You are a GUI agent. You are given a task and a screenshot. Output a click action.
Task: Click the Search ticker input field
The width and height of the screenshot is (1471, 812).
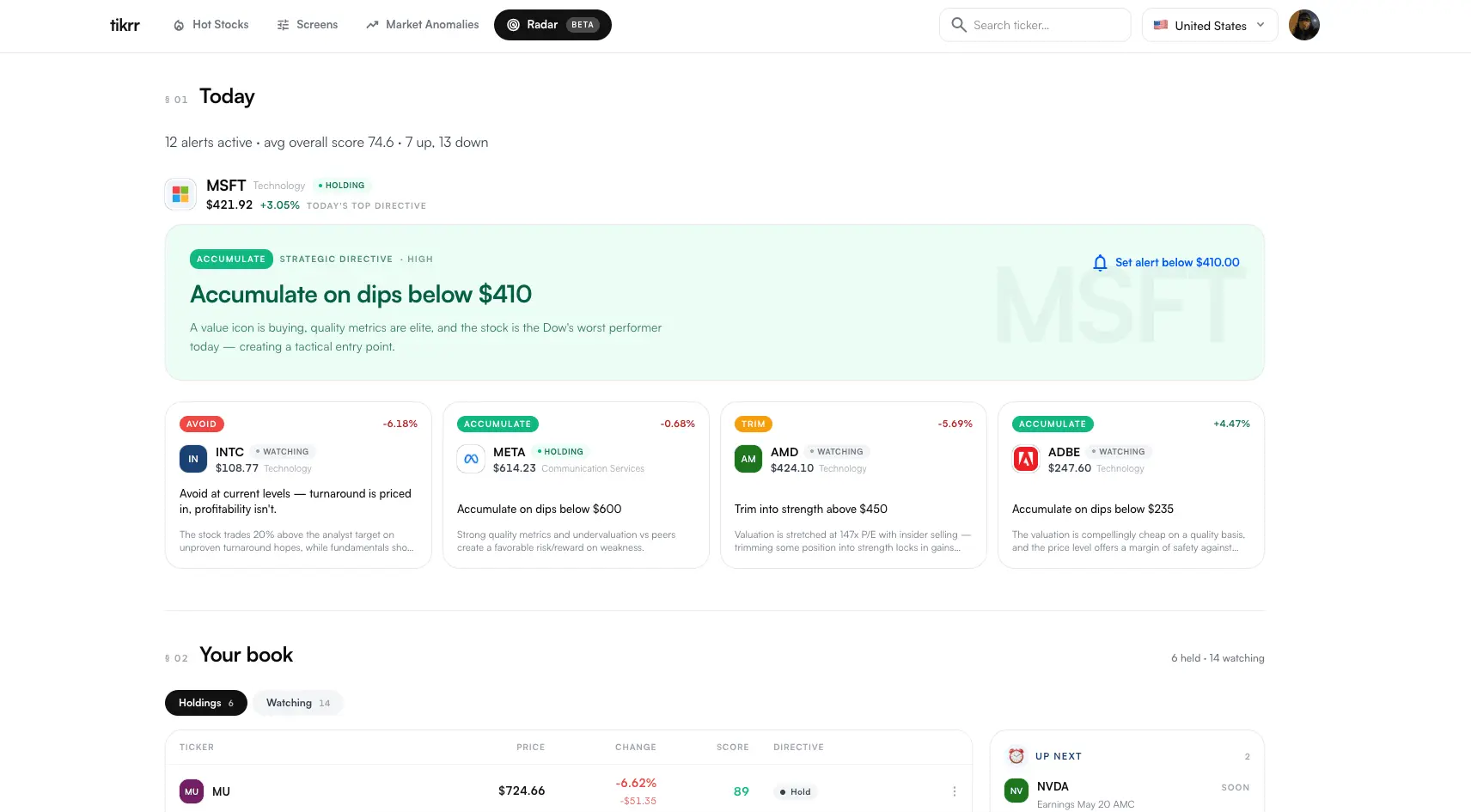point(1035,25)
